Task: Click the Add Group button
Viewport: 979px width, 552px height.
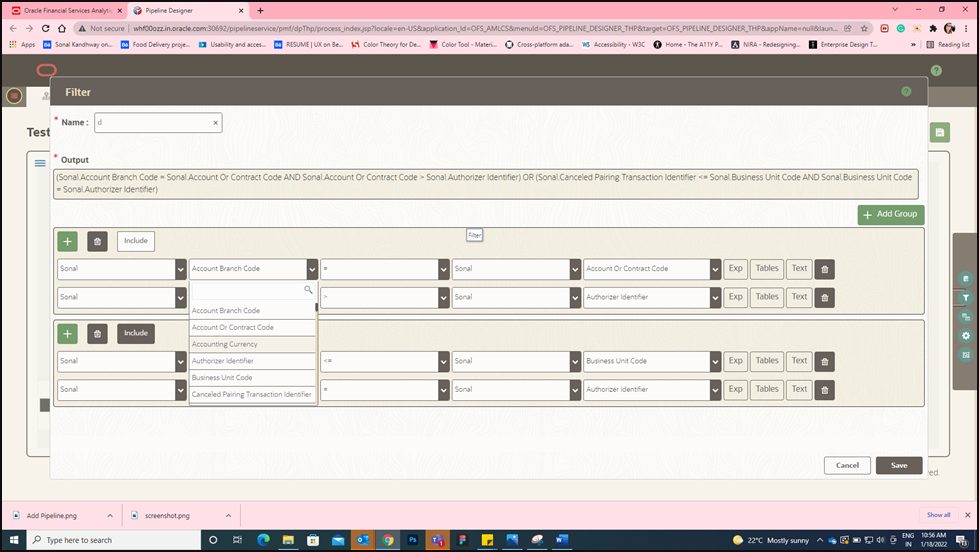Action: point(891,214)
